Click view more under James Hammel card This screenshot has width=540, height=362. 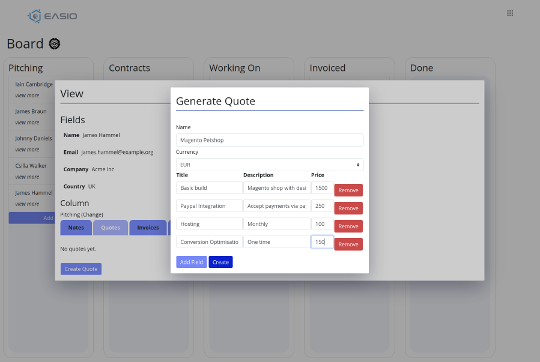point(27,204)
